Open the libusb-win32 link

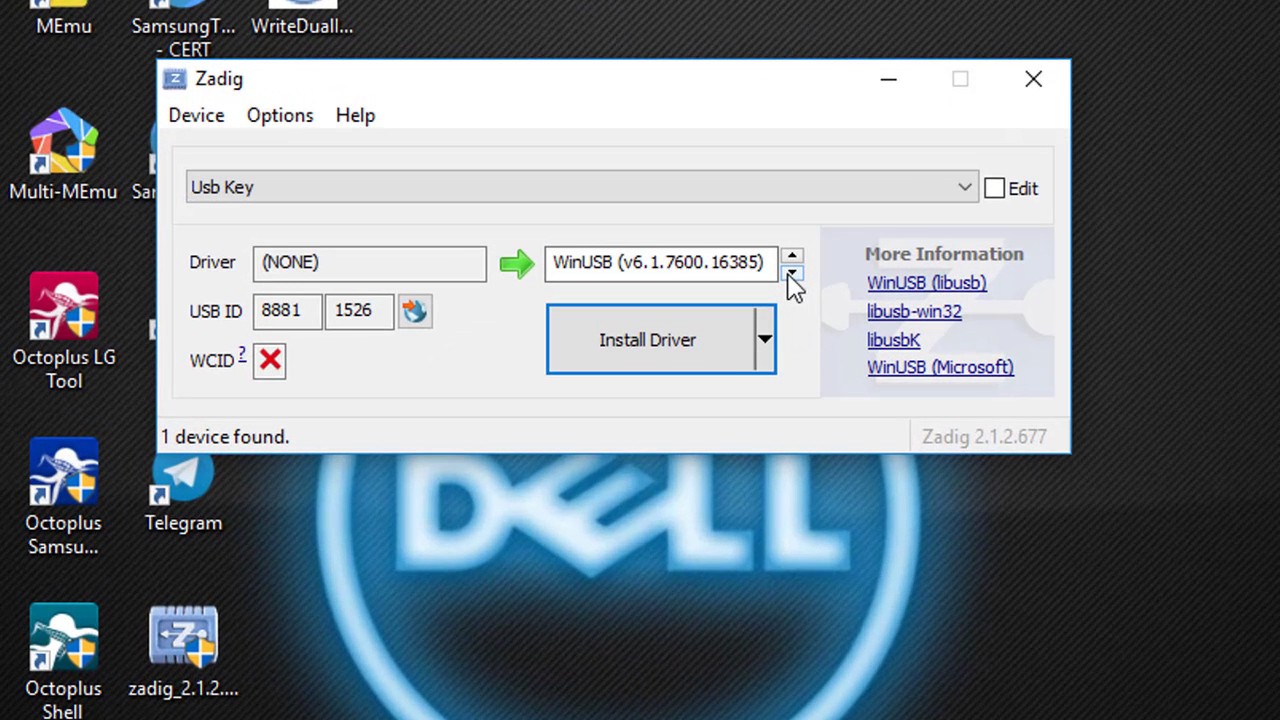coord(914,312)
